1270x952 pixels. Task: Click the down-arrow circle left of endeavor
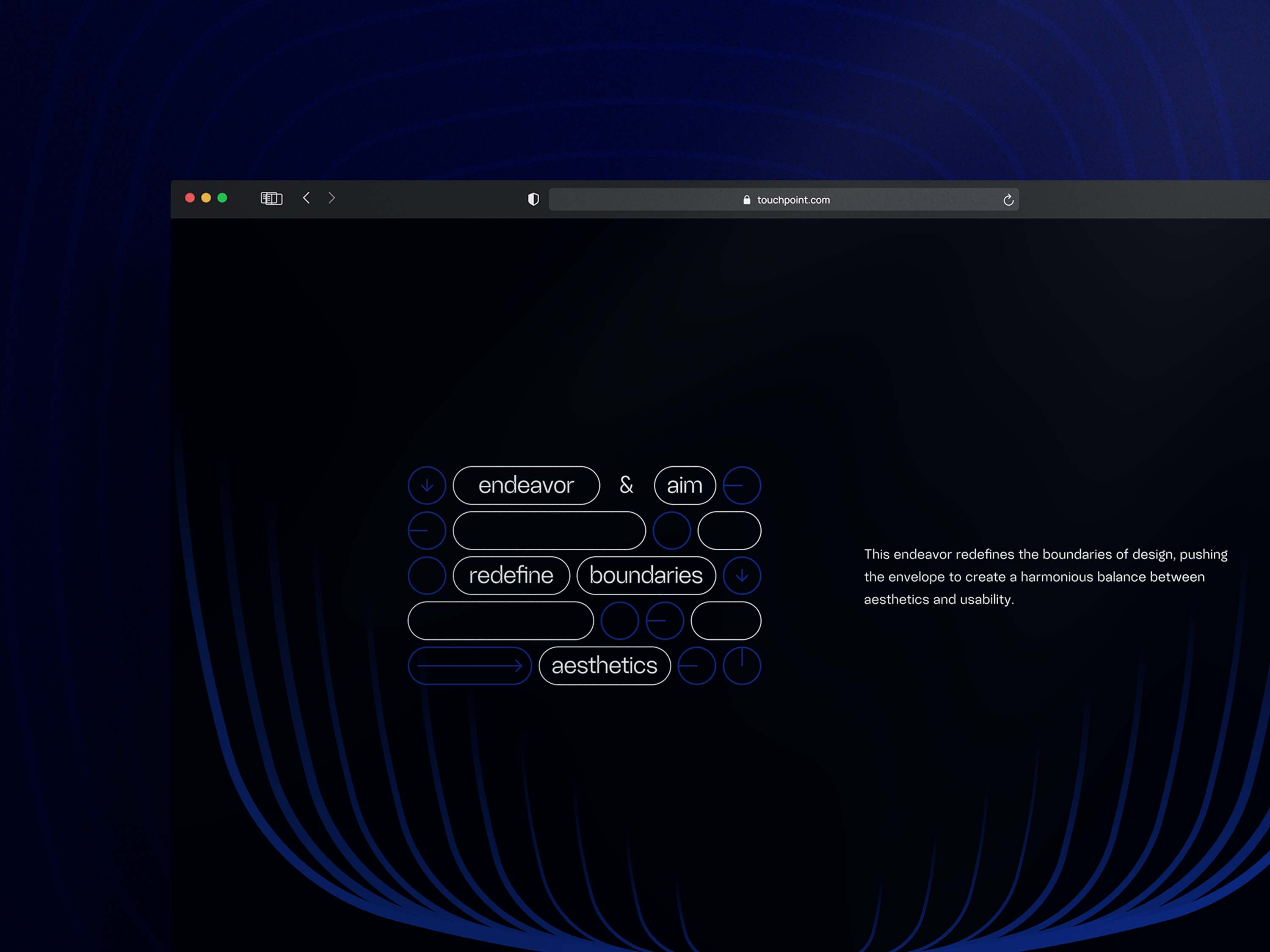coord(427,485)
